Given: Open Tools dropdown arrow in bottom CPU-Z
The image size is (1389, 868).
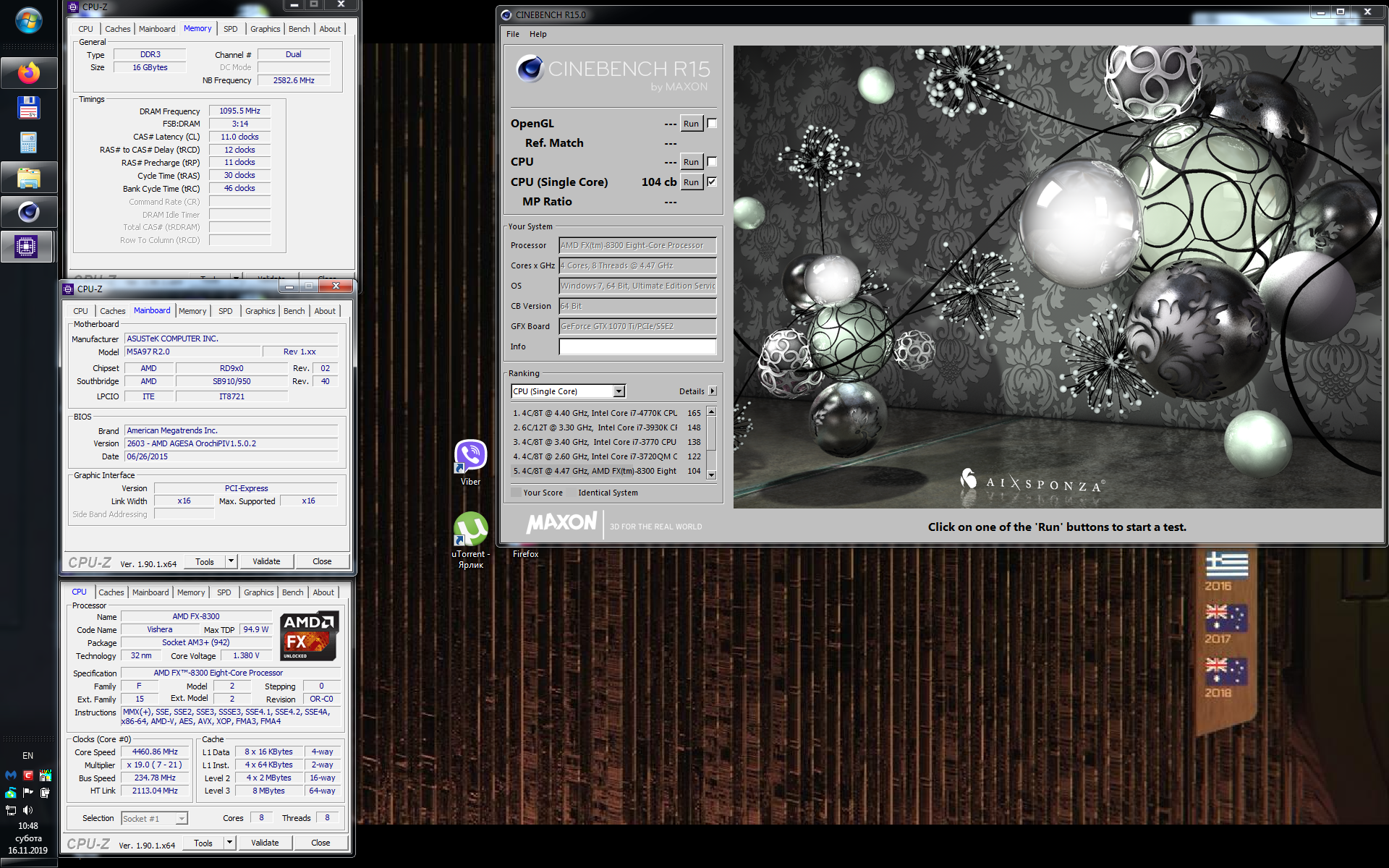Looking at the screenshot, I should 229,843.
